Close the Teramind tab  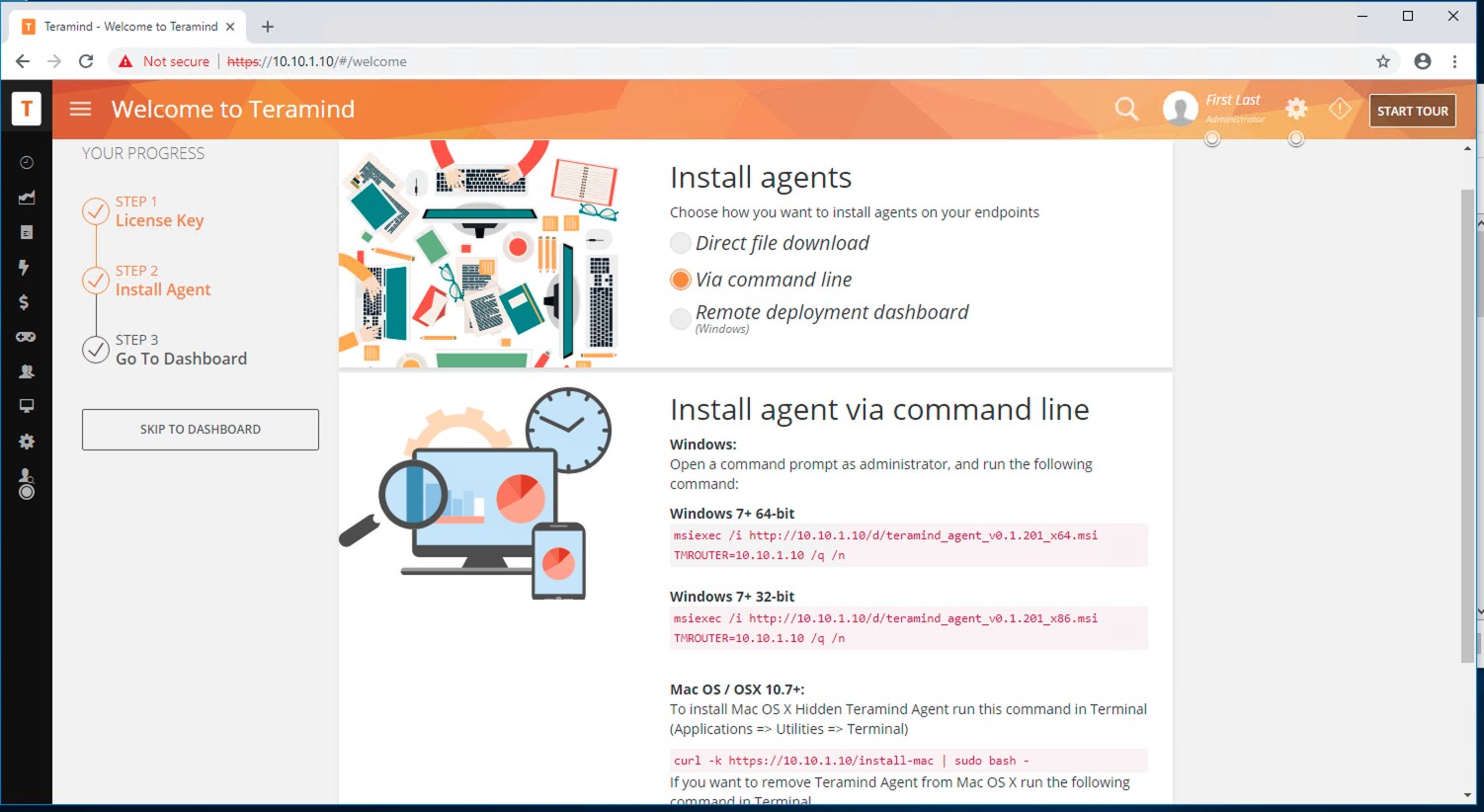230,27
